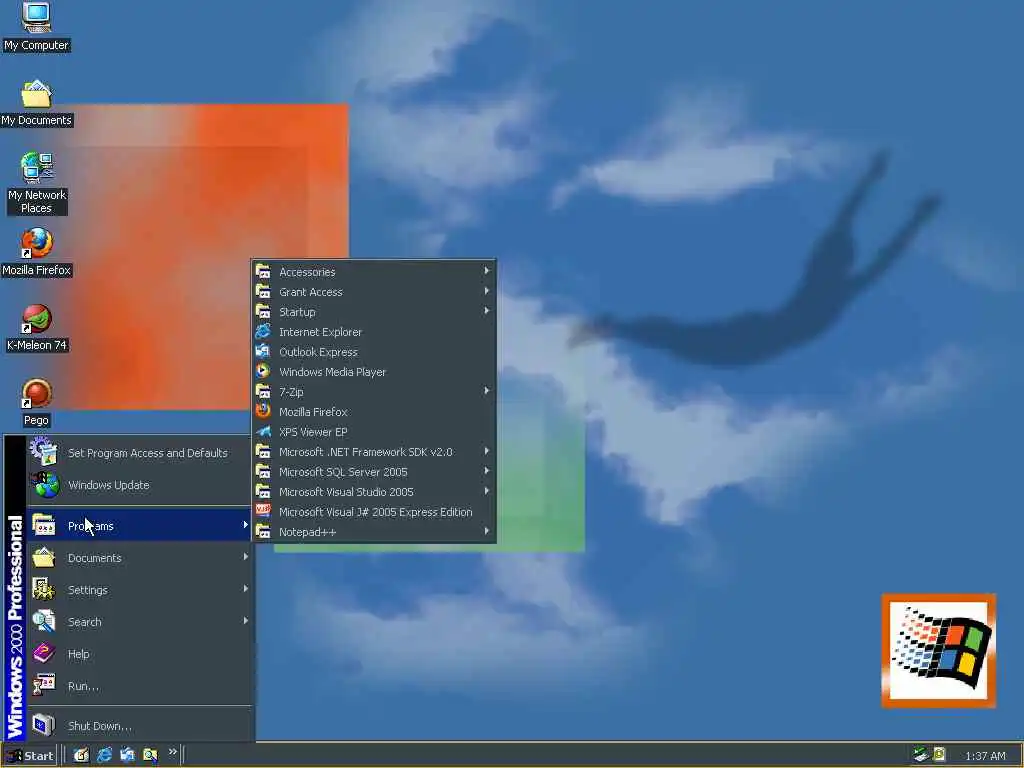
Task: Show hidden quick launch items via chevron
Action: 172,752
